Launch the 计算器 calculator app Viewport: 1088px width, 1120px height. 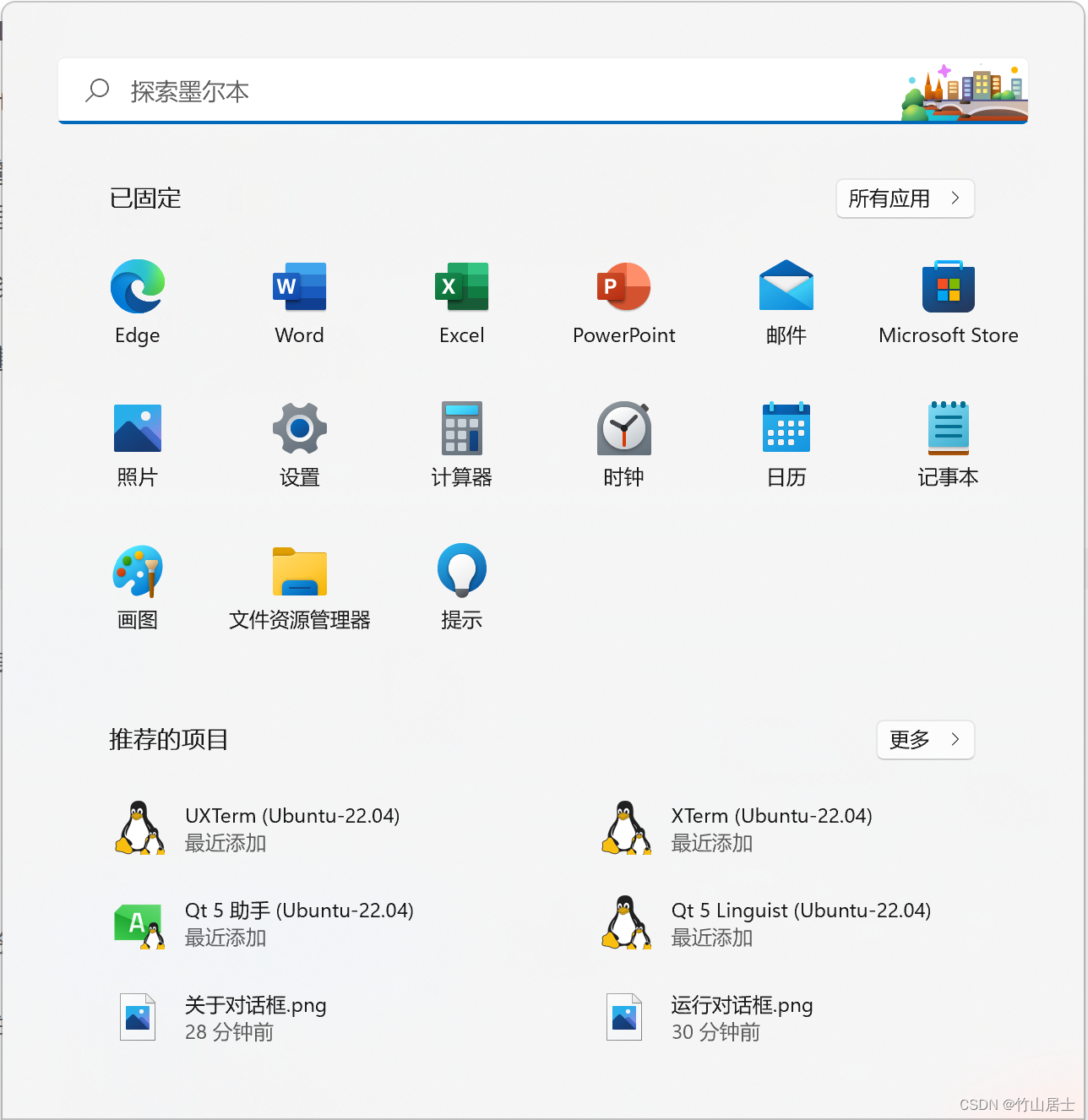click(x=462, y=428)
